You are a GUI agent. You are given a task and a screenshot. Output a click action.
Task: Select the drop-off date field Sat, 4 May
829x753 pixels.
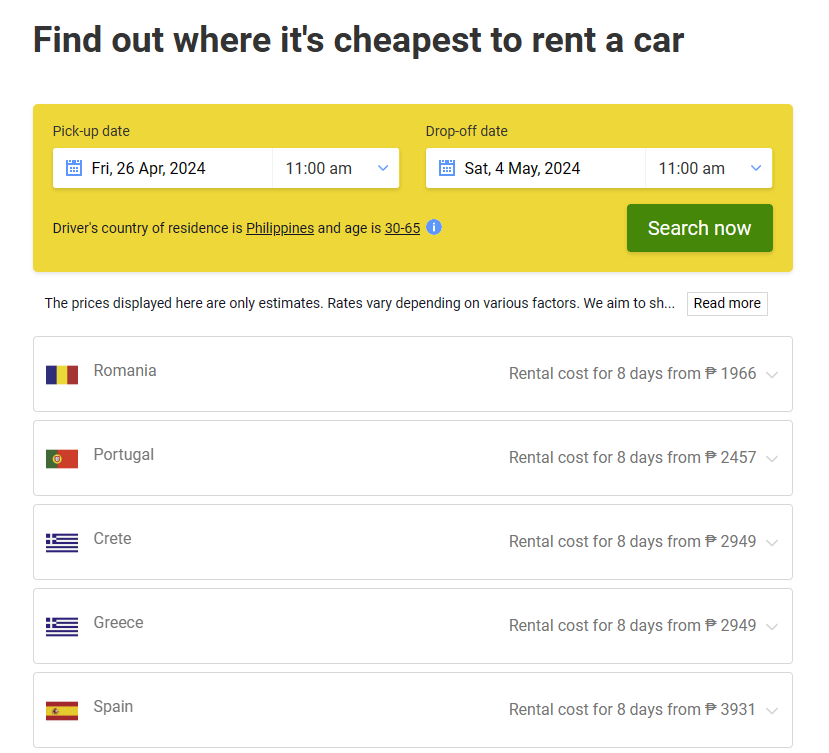(522, 168)
